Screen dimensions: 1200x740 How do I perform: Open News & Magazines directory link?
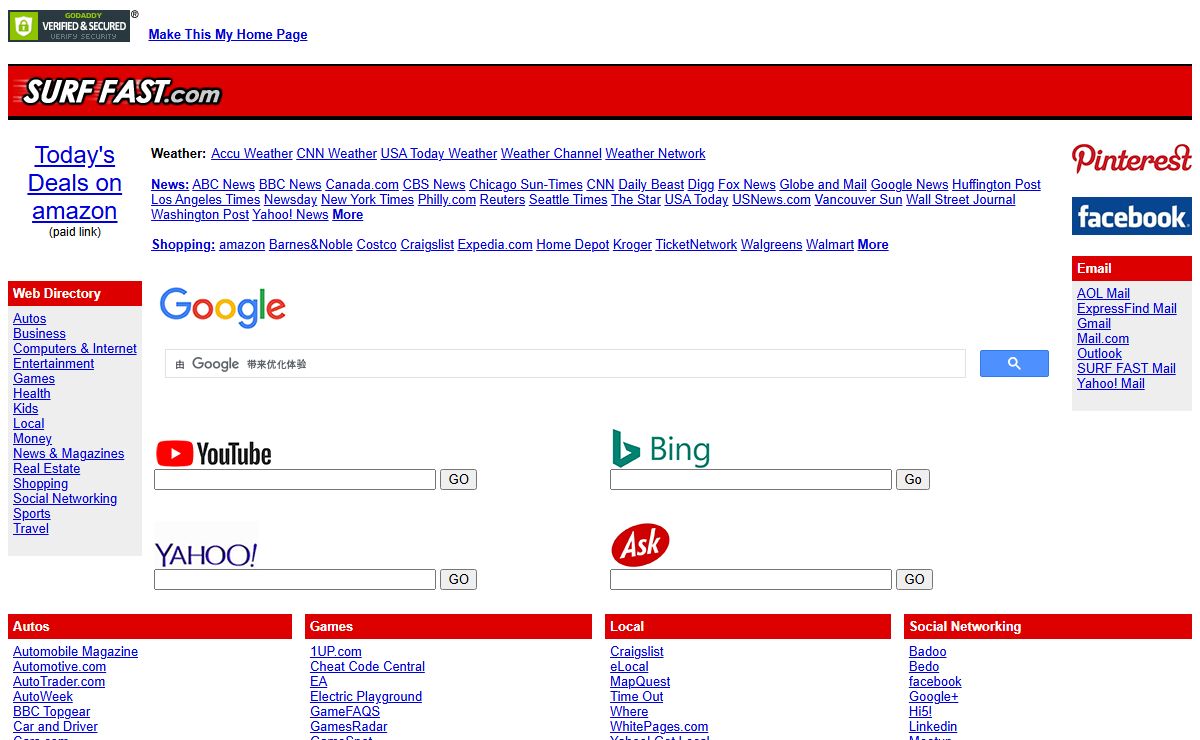(69, 454)
